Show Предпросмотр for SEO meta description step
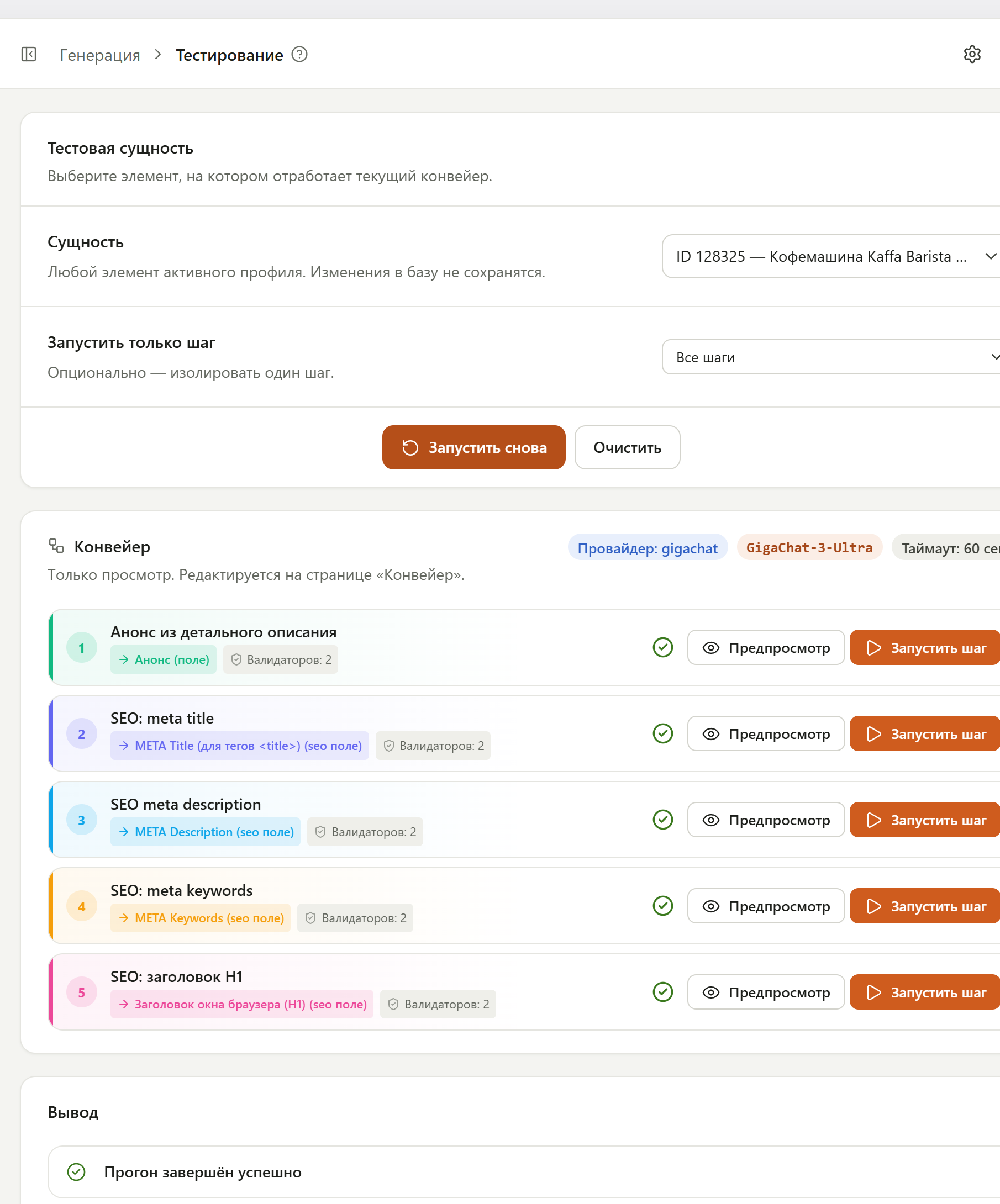Image resolution: width=1000 pixels, height=1204 pixels. coord(766,820)
